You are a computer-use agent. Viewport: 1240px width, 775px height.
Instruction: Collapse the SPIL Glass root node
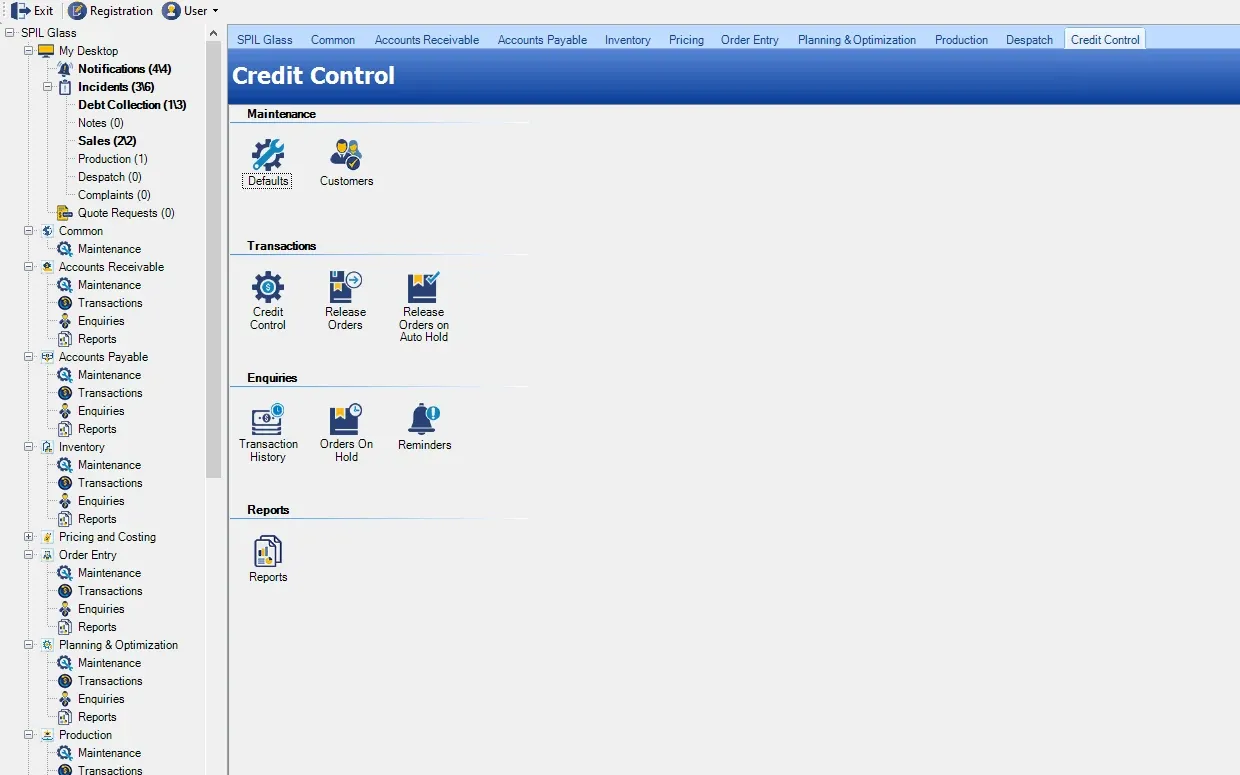click(x=10, y=33)
